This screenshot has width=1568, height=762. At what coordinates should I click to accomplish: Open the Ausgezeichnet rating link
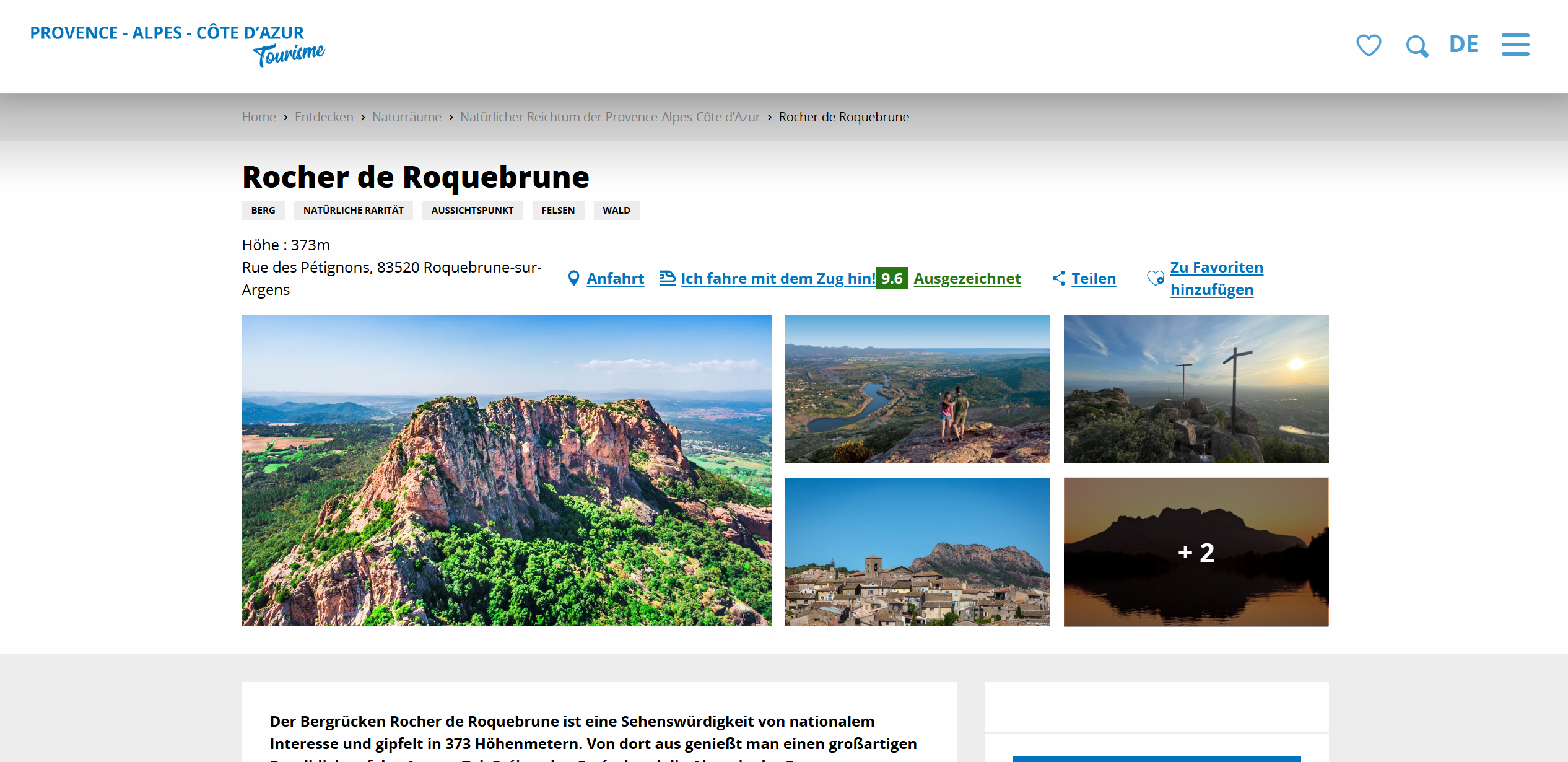(967, 278)
